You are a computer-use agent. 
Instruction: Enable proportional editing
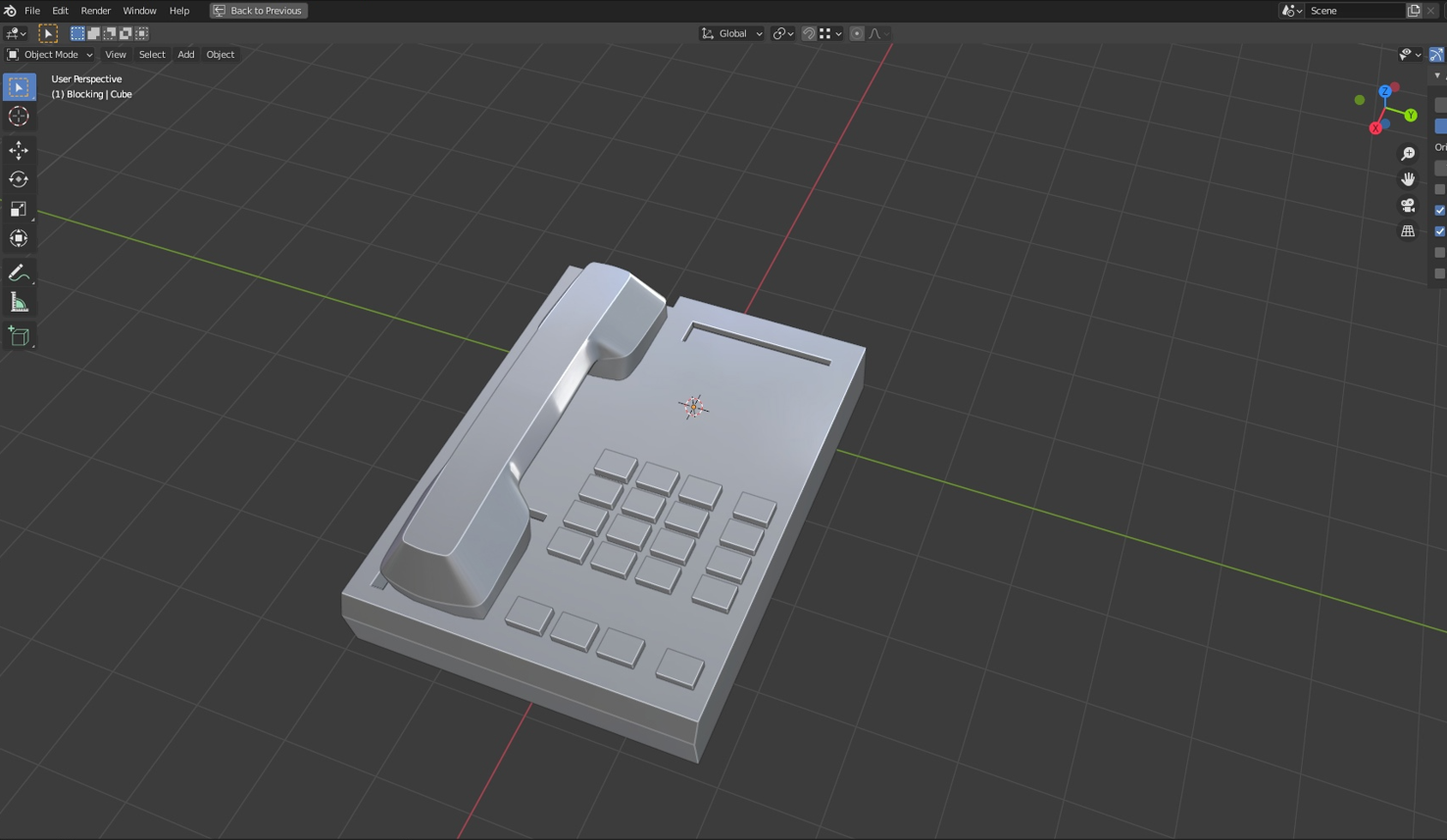click(855, 32)
